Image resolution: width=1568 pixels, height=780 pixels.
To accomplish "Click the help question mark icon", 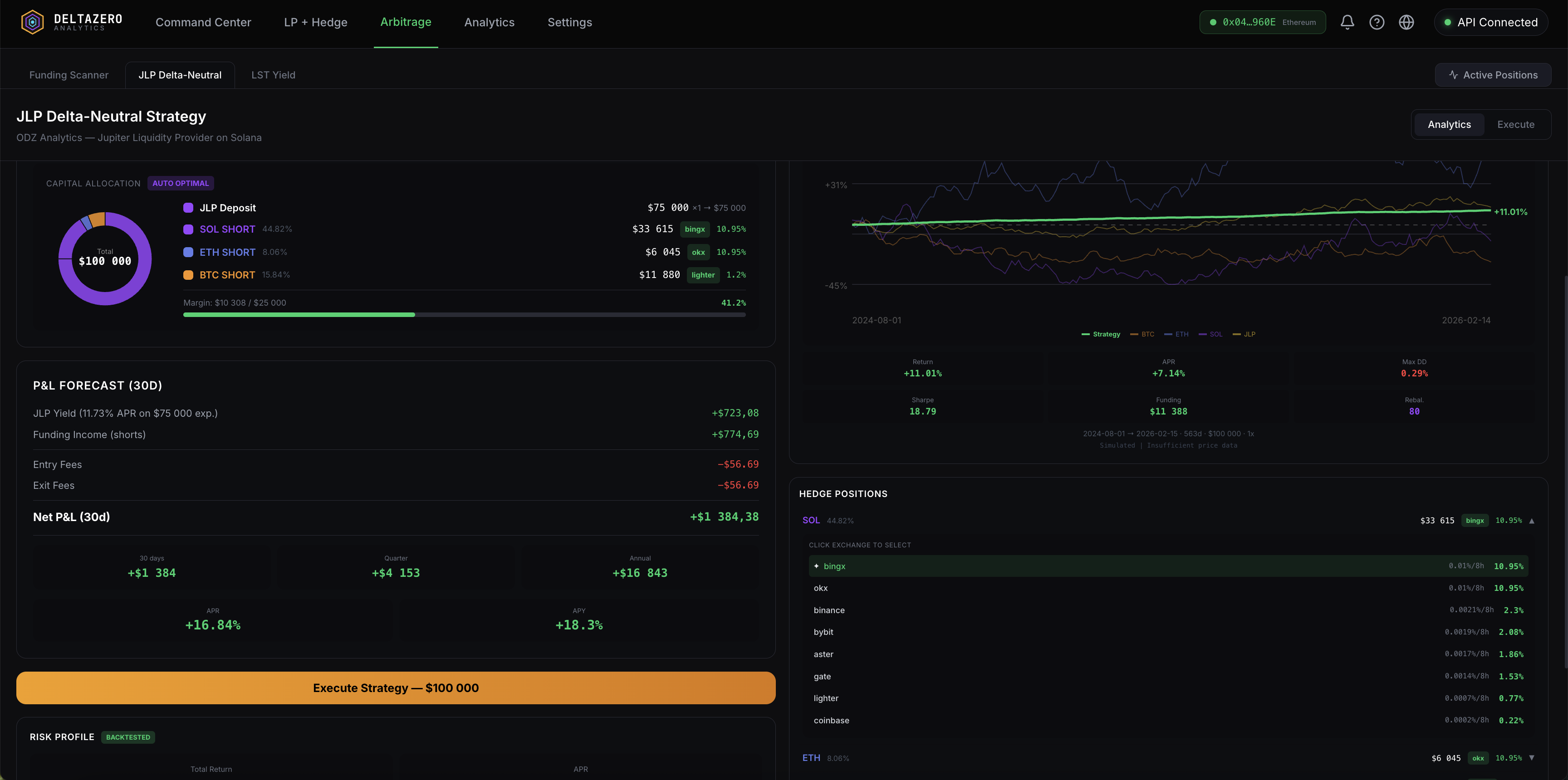I will (1376, 23).
